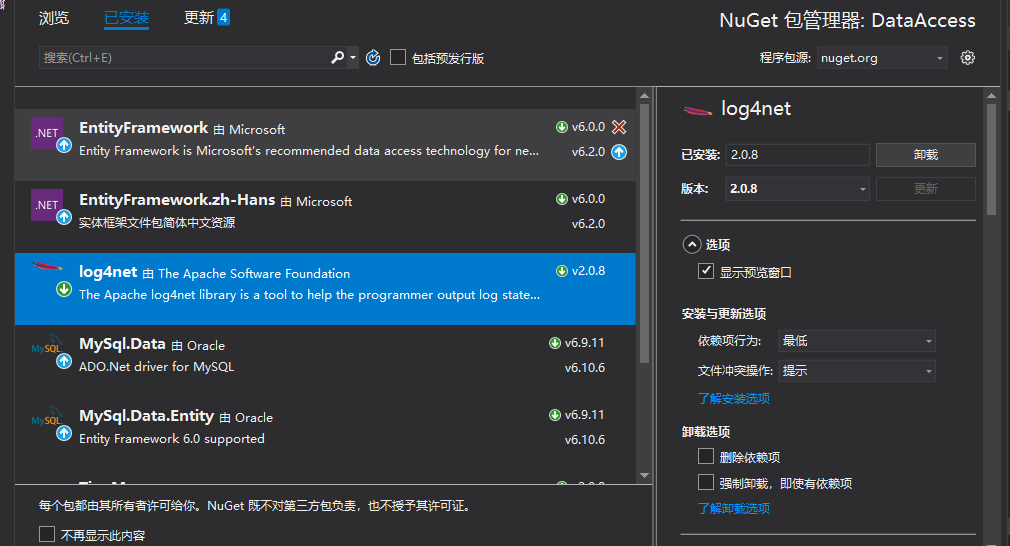
Task: Uncheck 显示预览窗口 checkbox
Action: tap(706, 271)
